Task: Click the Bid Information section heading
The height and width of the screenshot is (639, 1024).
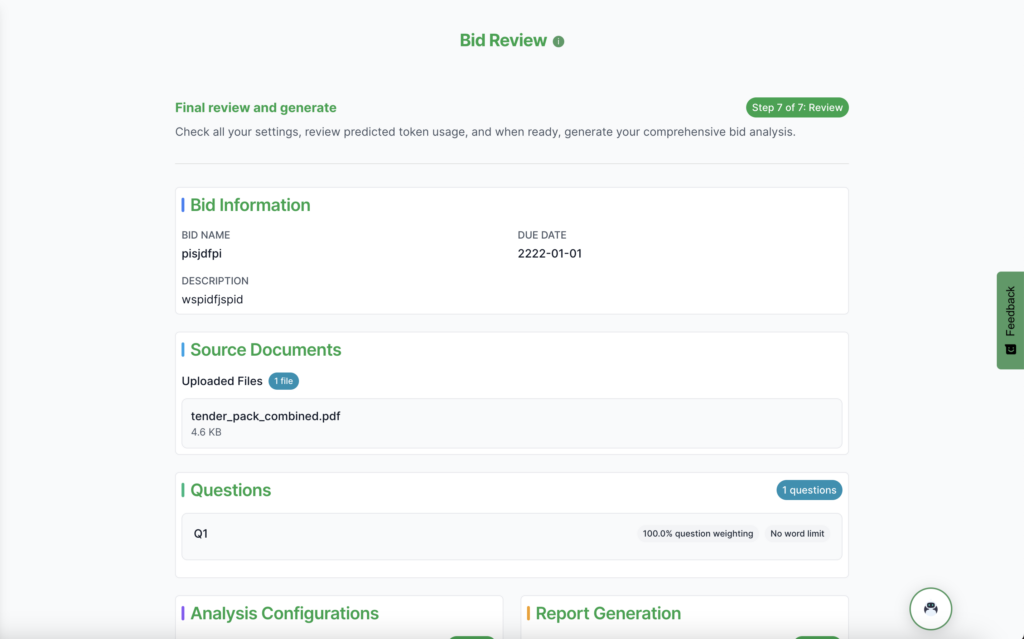Action: (x=250, y=205)
